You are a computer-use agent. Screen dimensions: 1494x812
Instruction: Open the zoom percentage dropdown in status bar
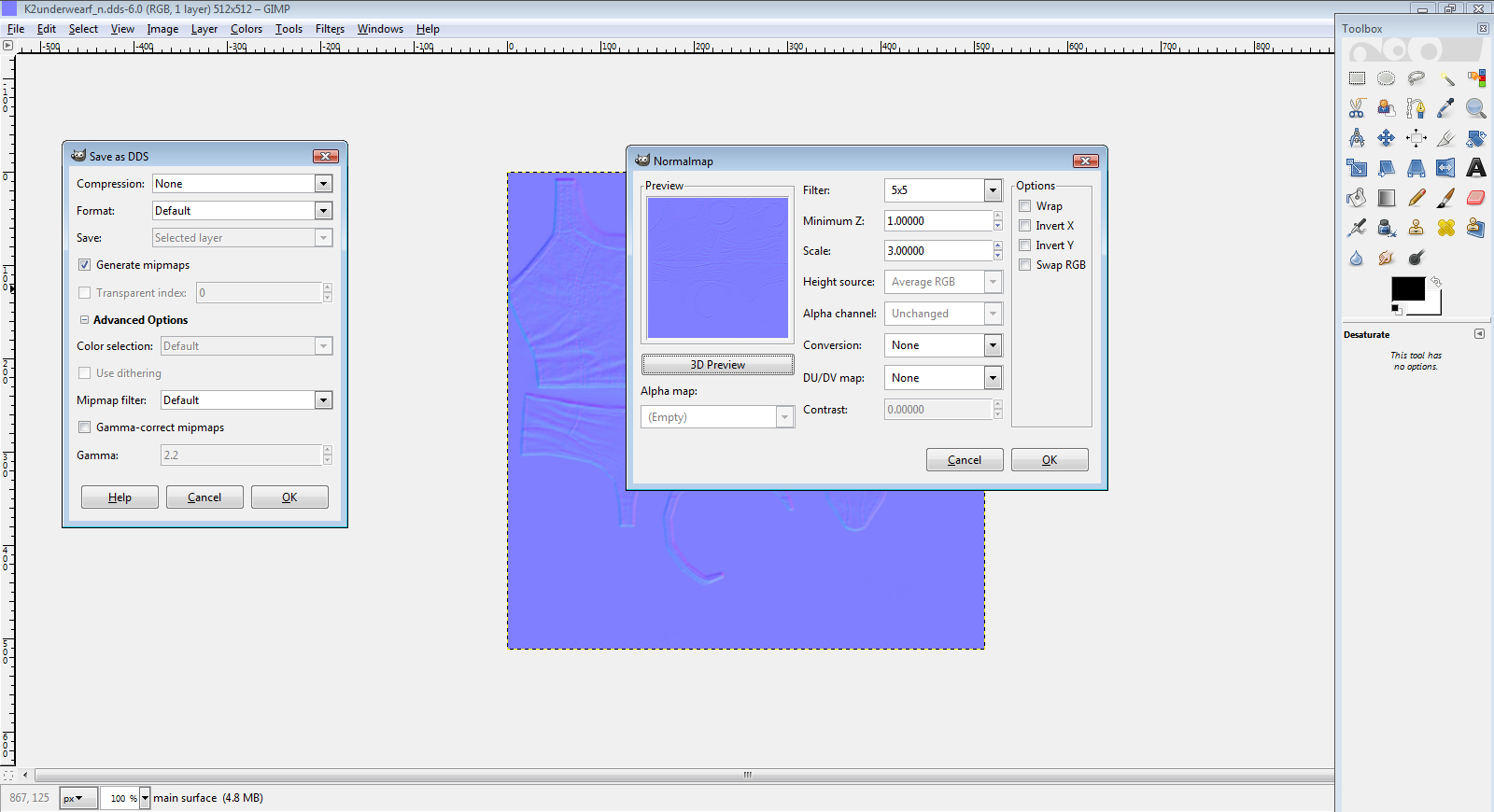tap(145, 798)
